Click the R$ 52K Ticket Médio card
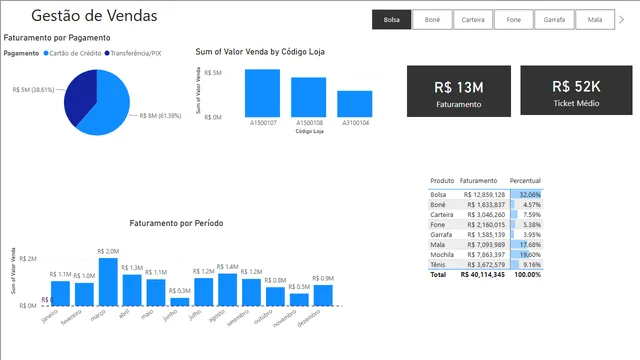The height and width of the screenshot is (360, 640). click(x=576, y=90)
